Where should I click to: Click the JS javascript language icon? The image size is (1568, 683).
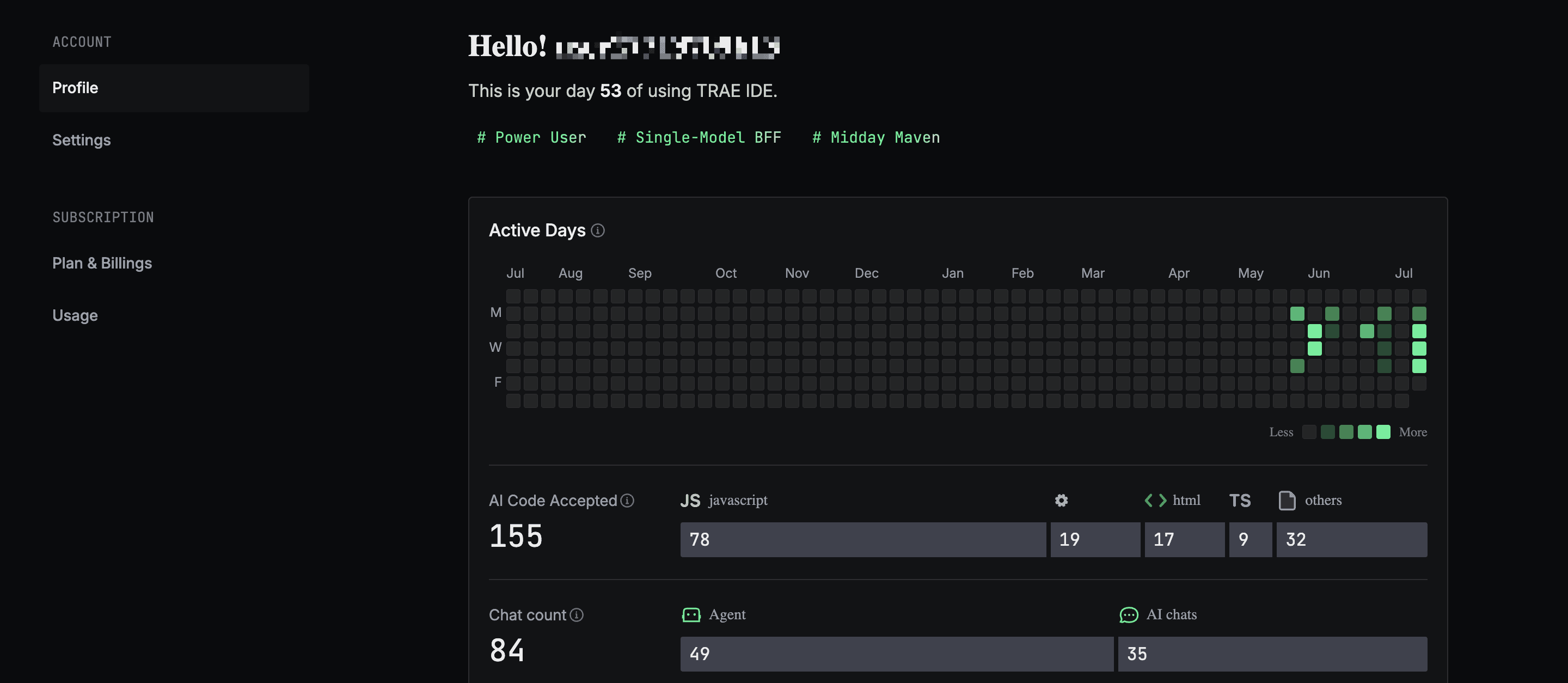[691, 501]
